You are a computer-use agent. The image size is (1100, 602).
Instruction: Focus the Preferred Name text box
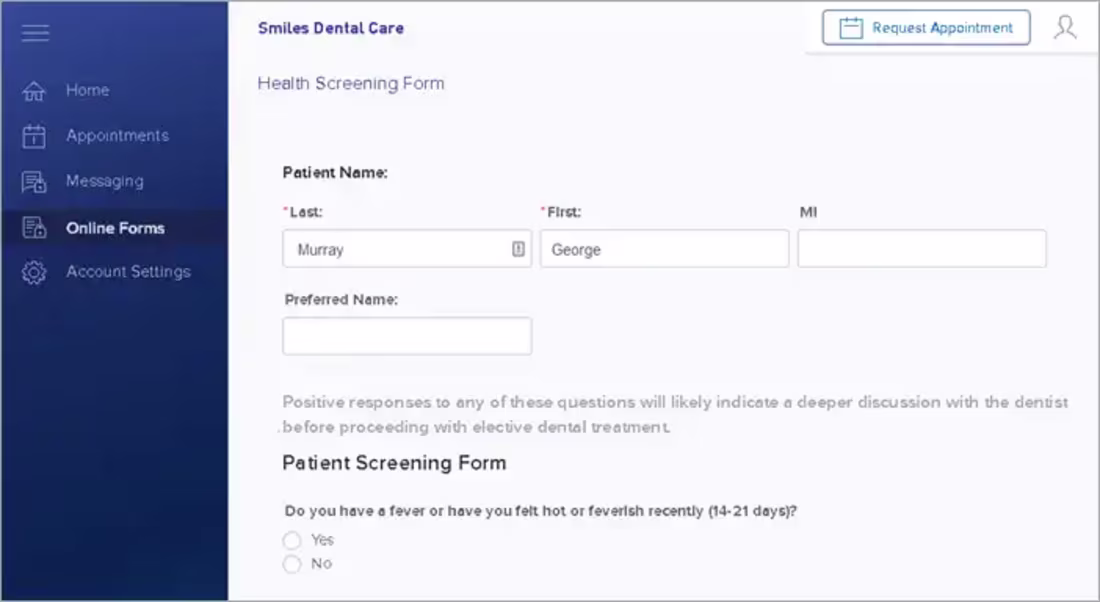point(406,335)
